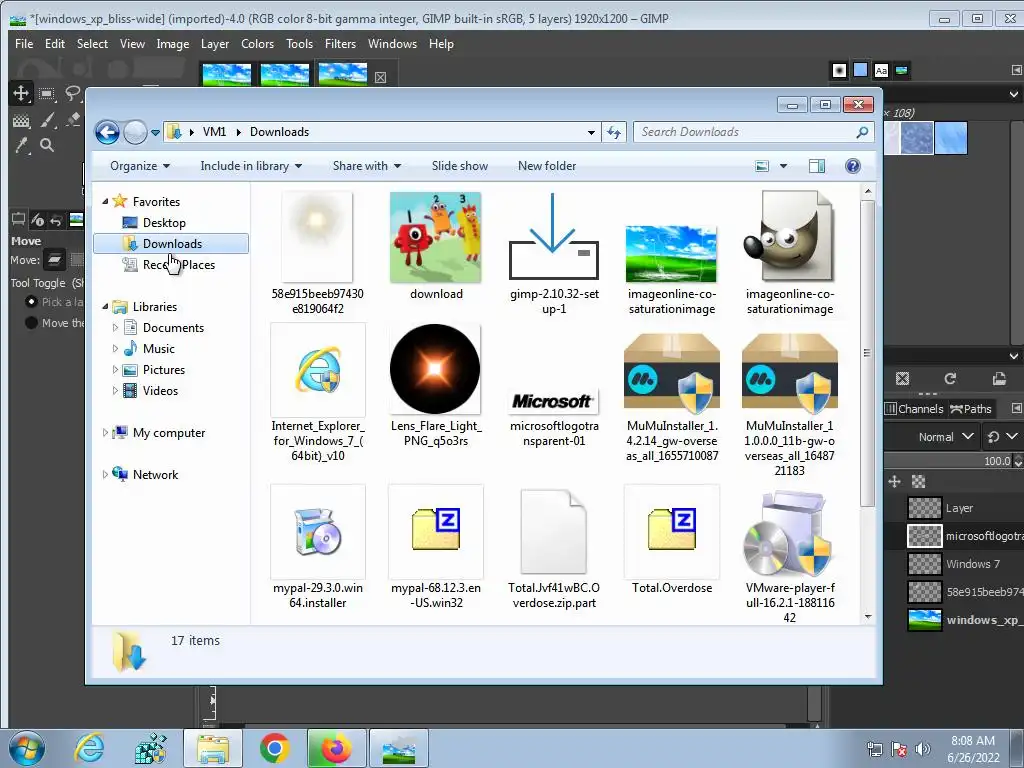Viewport: 1024px width, 768px height.
Task: Open the Fonts dock tab
Action: pyautogui.click(x=881, y=70)
